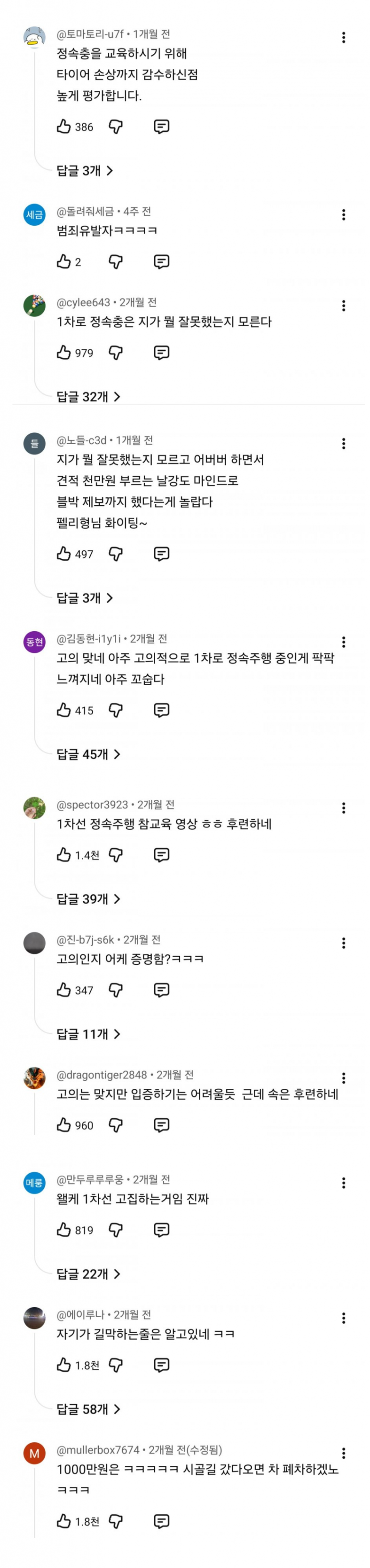
Task: Click the purple 동현 profile avatar
Action: 34,642
